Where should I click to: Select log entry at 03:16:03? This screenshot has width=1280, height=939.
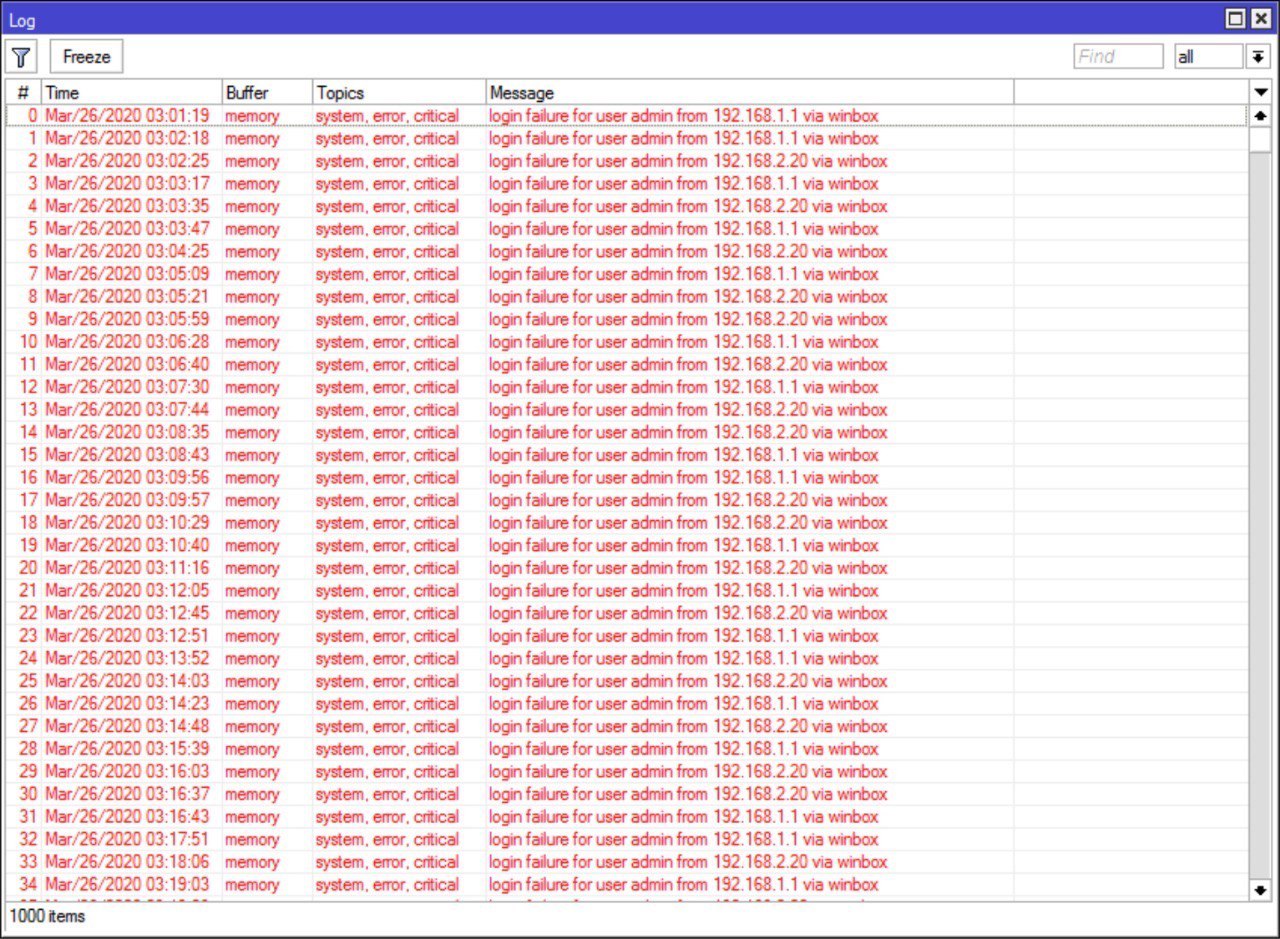click(x=627, y=771)
